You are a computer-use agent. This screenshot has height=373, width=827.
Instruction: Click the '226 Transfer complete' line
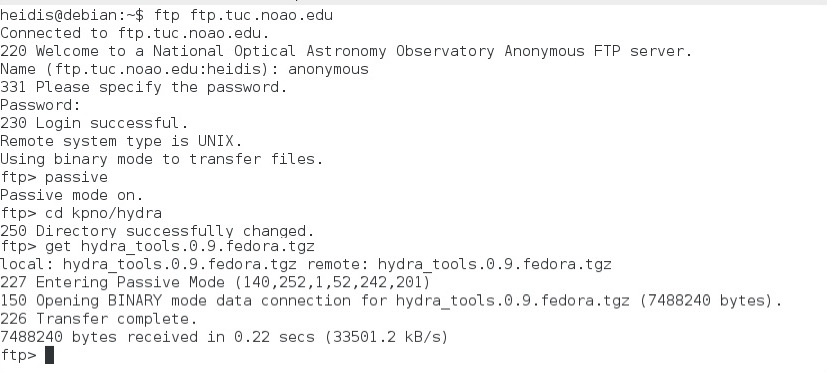click(99, 319)
